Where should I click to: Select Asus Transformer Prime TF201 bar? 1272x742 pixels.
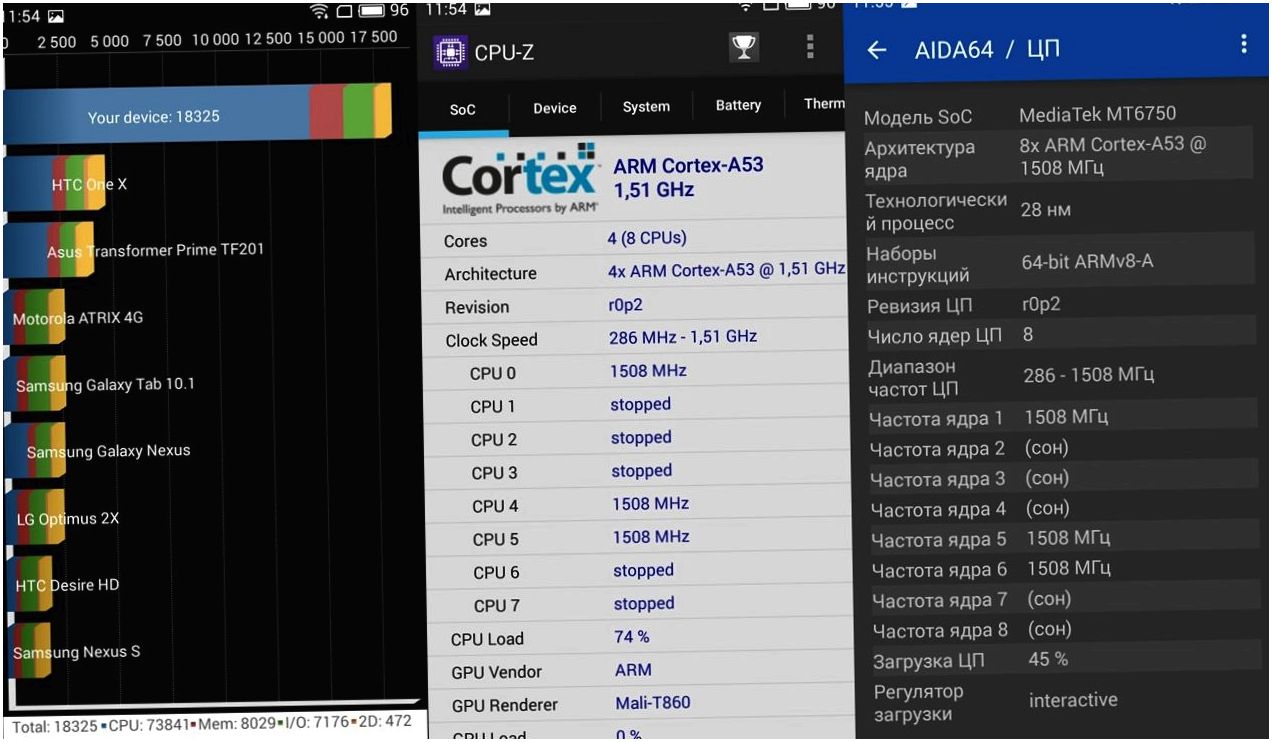[48, 250]
